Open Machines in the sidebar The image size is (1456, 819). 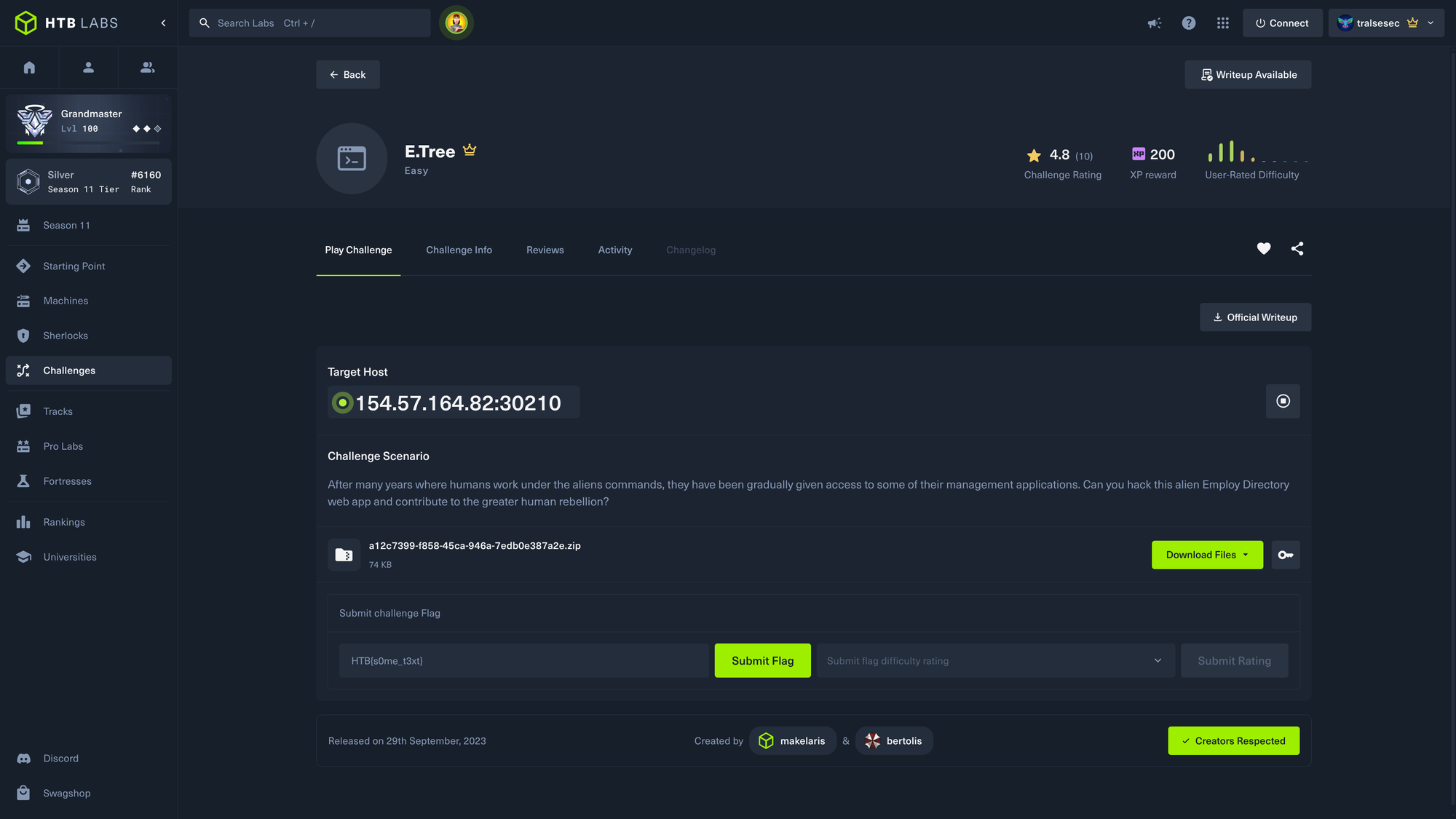tap(89, 301)
